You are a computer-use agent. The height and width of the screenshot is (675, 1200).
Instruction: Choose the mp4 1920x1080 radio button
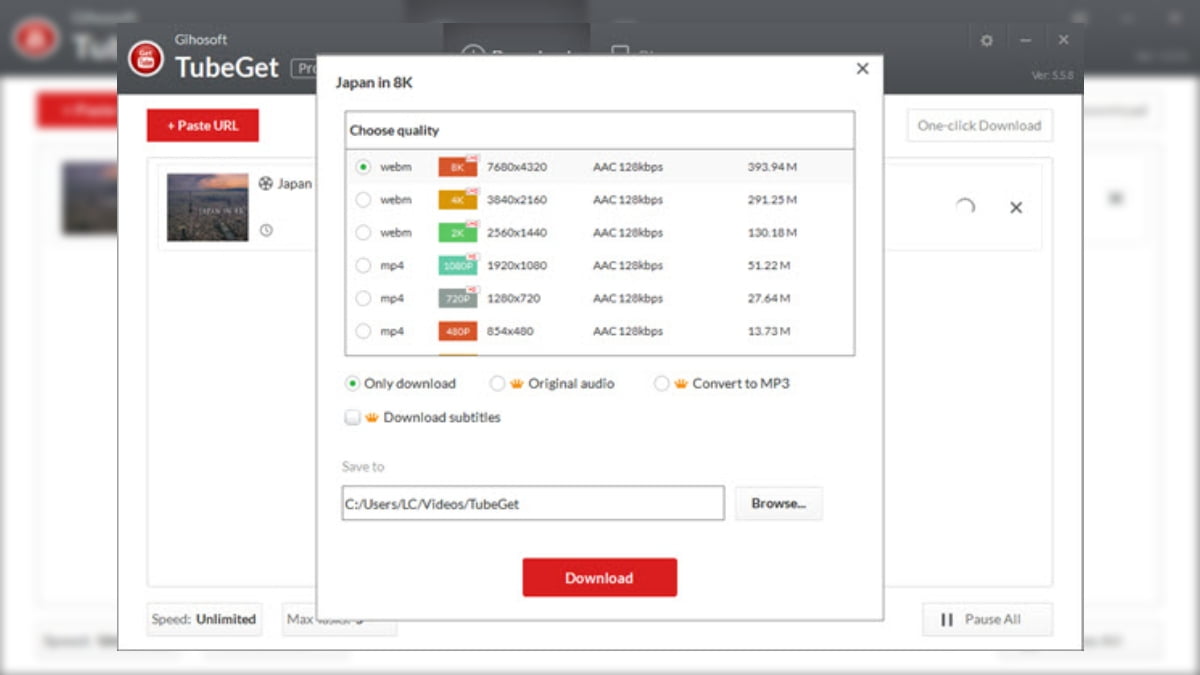[x=363, y=266]
